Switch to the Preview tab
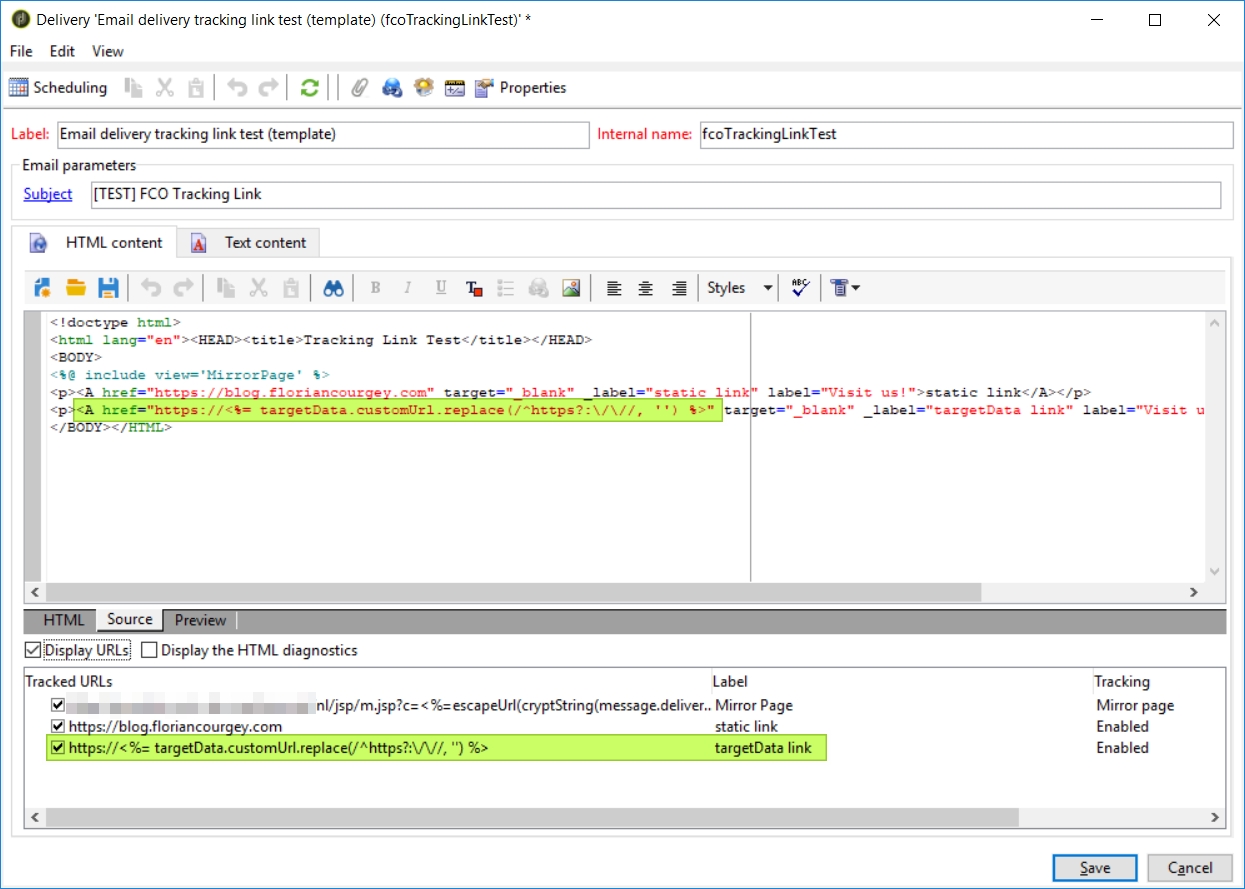 coord(200,620)
